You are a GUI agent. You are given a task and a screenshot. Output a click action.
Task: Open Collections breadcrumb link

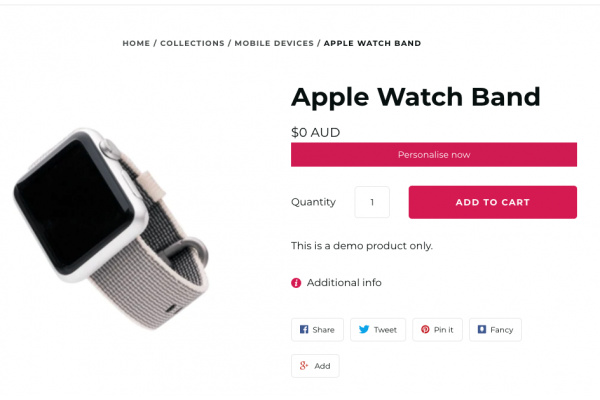tap(192, 43)
